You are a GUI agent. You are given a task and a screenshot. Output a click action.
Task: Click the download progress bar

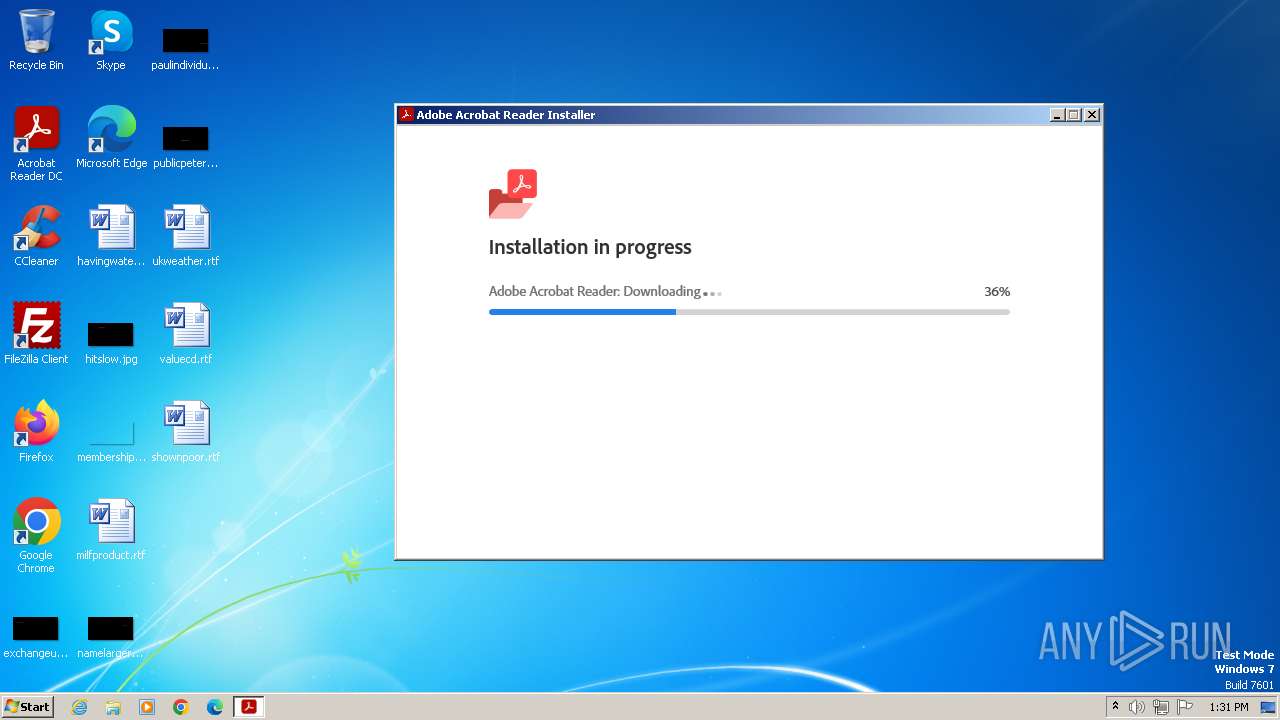[x=749, y=312]
